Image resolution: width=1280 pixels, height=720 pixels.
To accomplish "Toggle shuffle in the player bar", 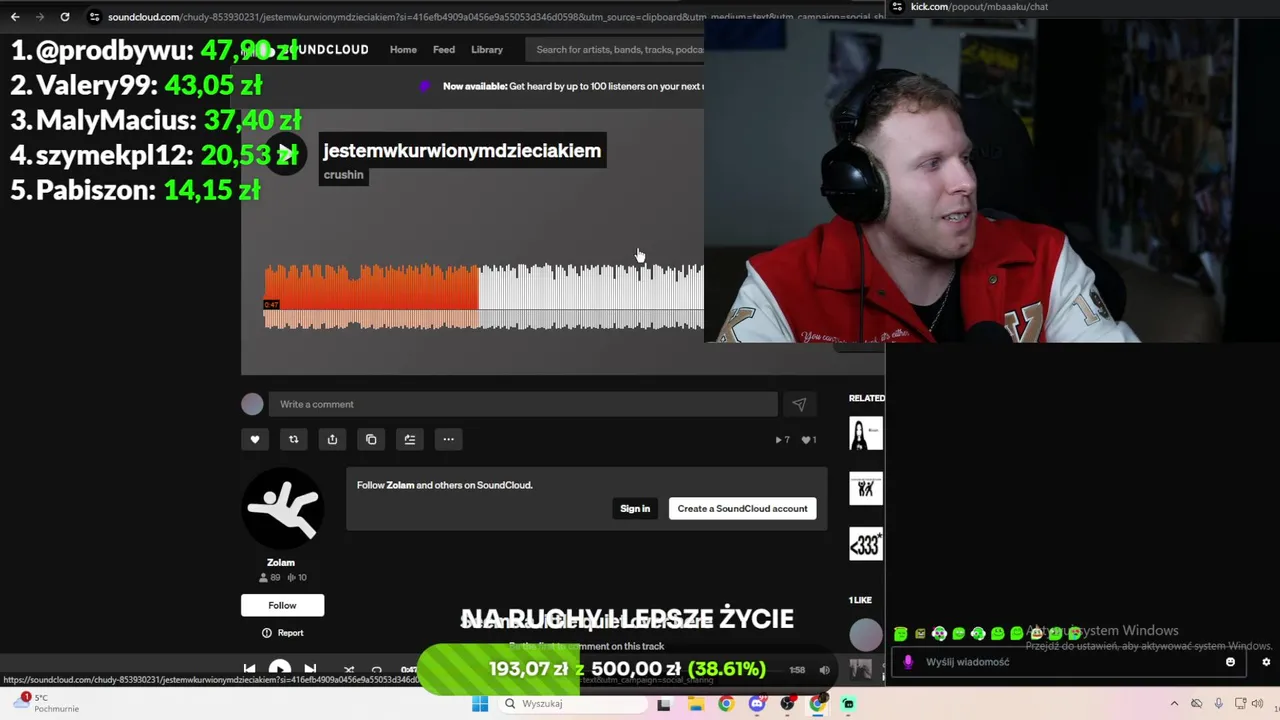I will pos(349,670).
